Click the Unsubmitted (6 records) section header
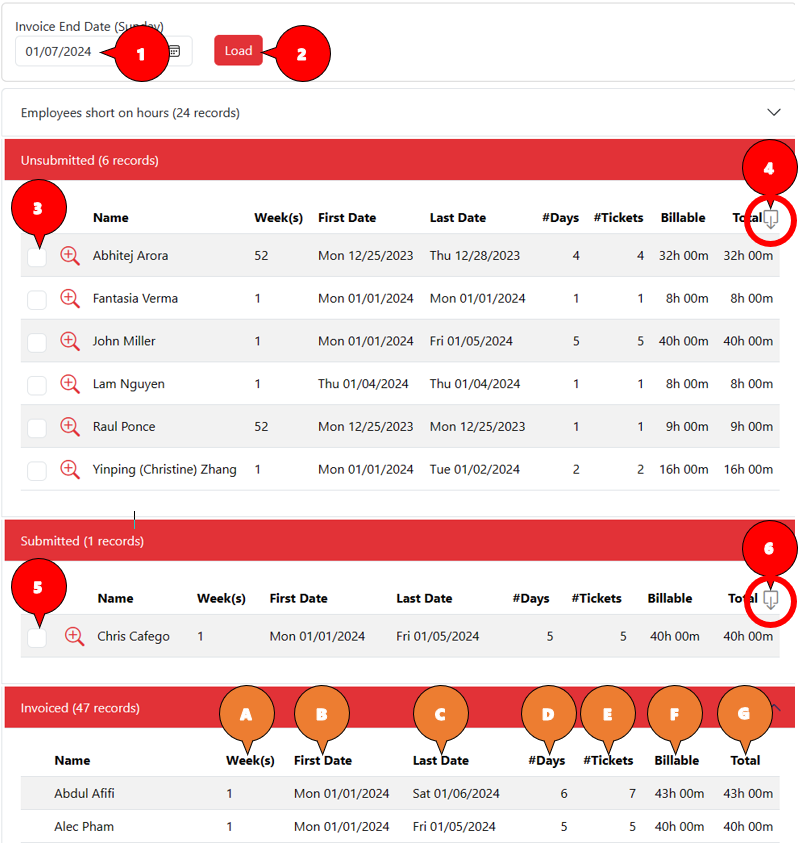802x843 pixels. 399,160
